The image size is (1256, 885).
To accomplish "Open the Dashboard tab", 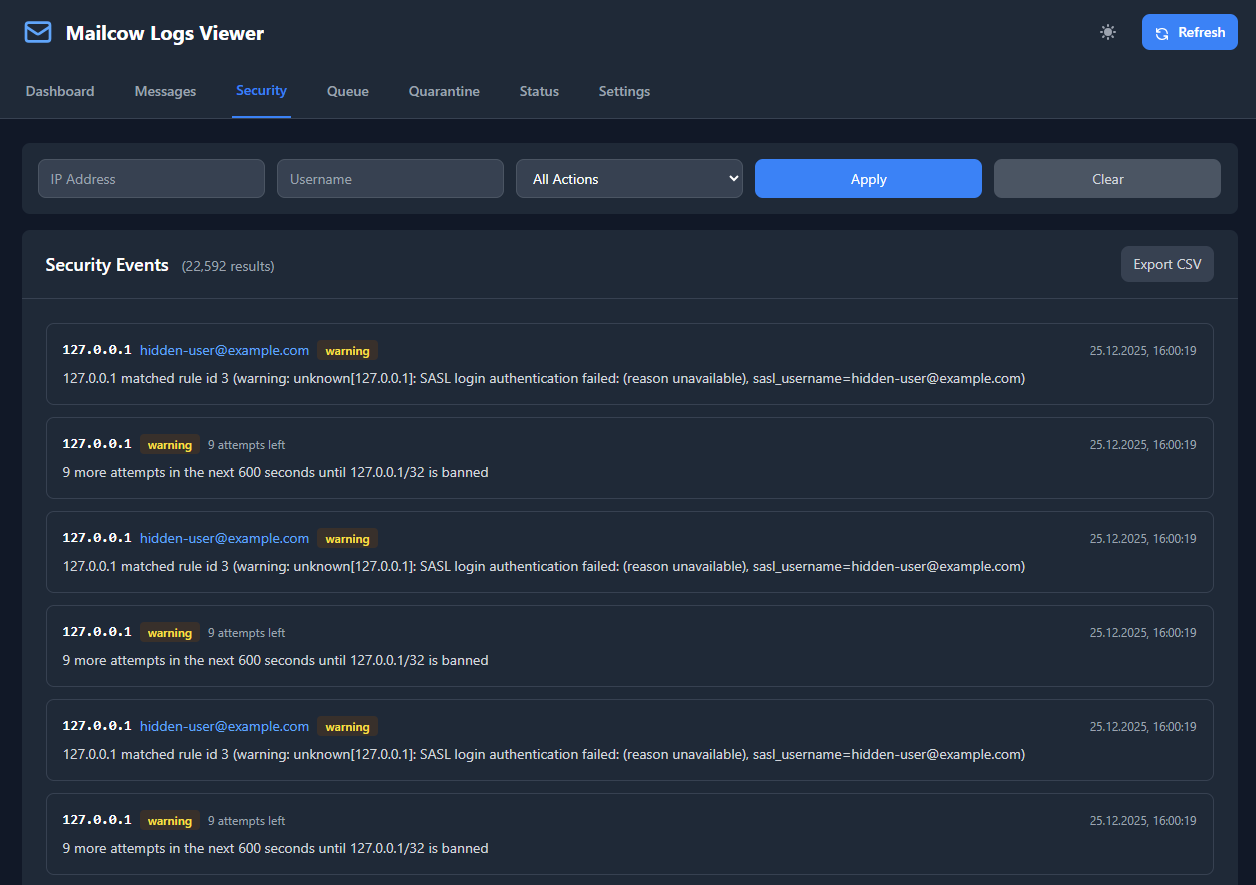I will (x=60, y=91).
